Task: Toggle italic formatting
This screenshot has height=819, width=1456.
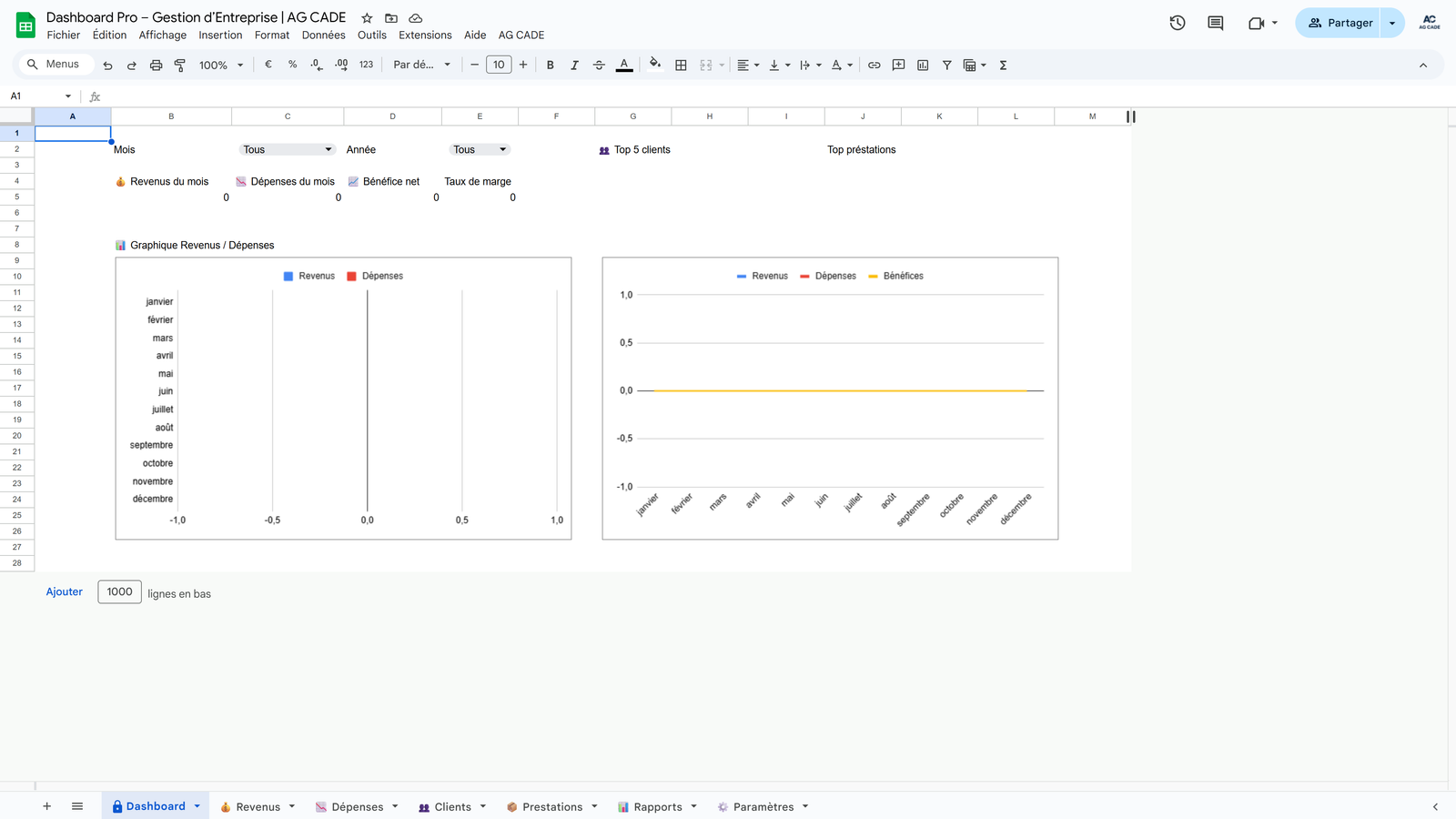Action: (574, 65)
